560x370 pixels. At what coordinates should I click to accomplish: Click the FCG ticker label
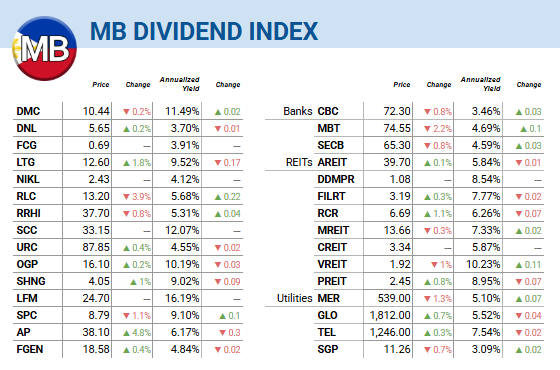pos(26,145)
